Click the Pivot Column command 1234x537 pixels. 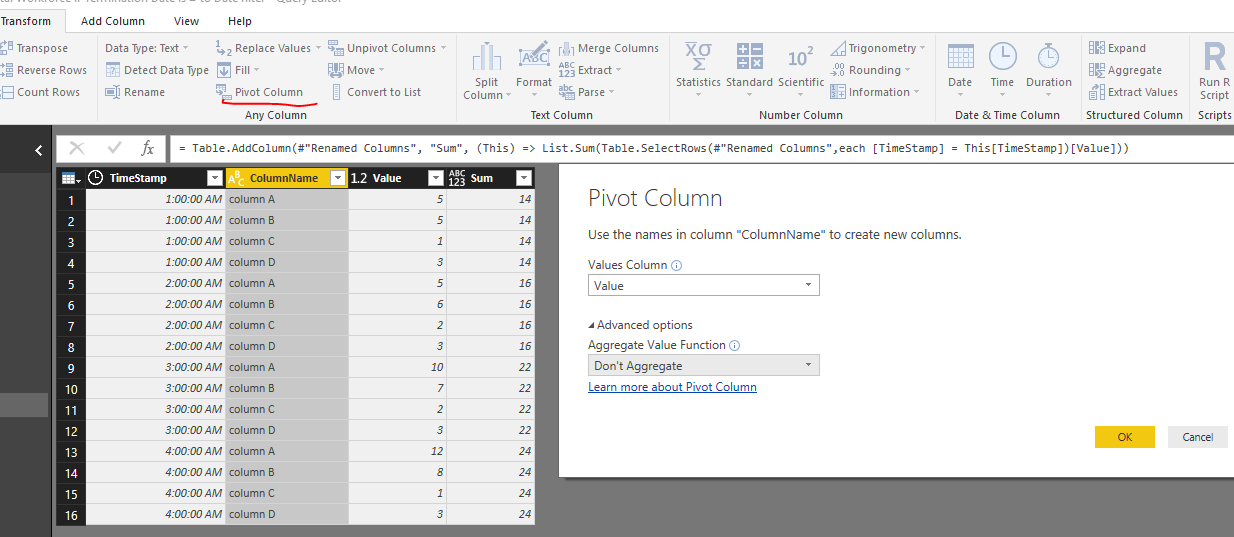[x=260, y=92]
